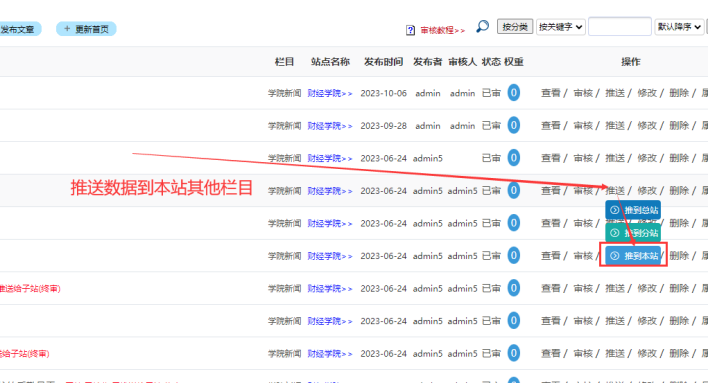
Task: Open the 默认降序 sort dropdown
Action: click(679, 27)
